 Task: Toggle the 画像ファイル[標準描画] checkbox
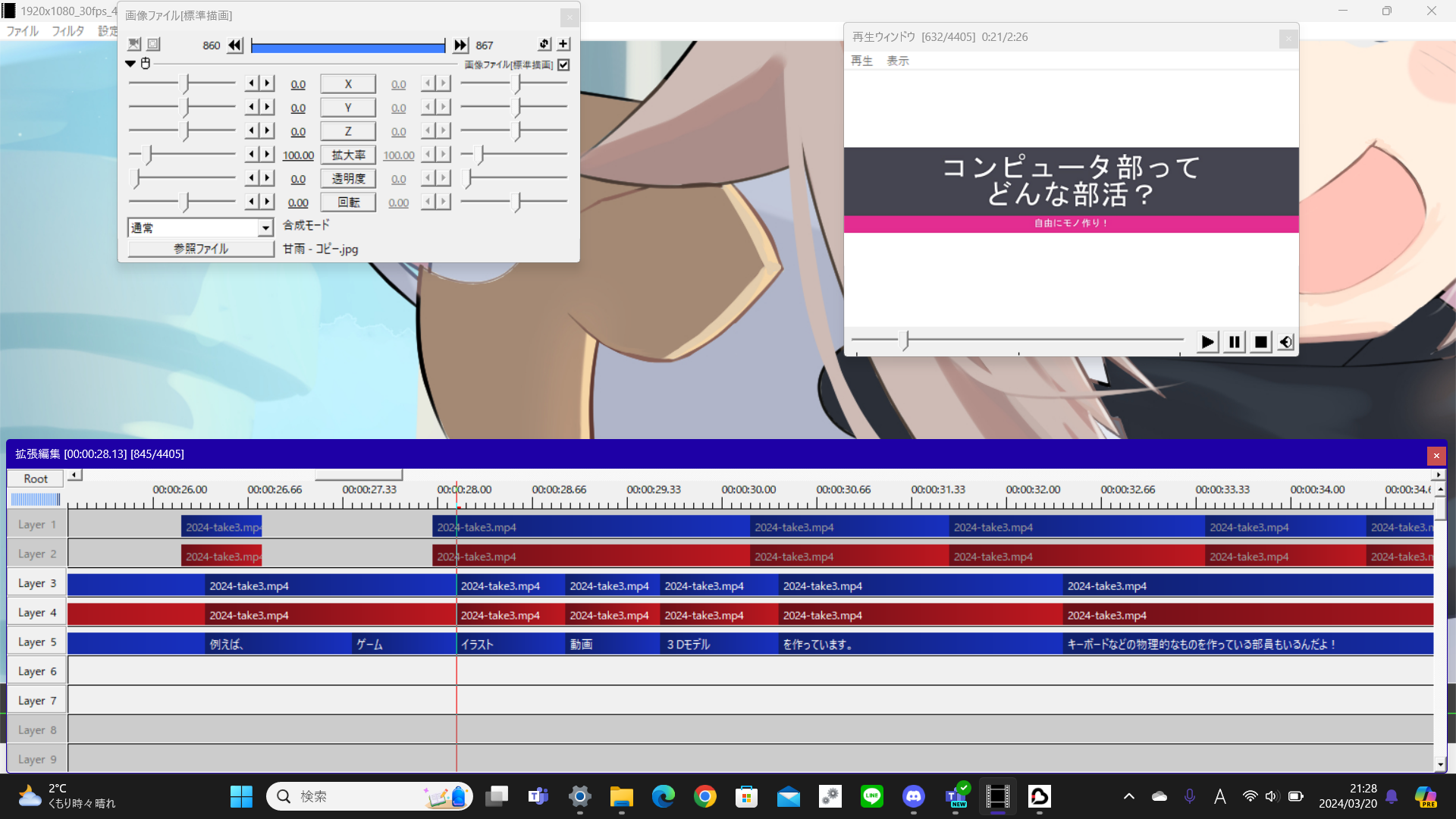(563, 65)
